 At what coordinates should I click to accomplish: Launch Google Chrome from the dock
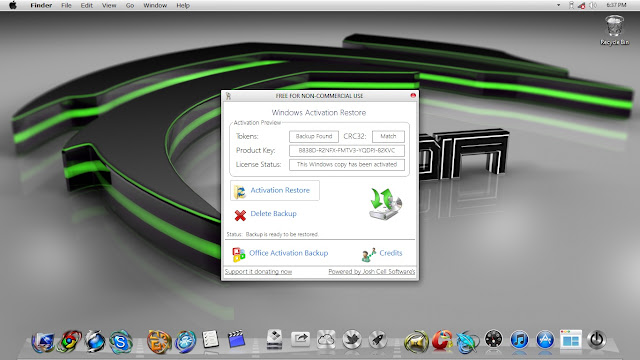pos(69,341)
